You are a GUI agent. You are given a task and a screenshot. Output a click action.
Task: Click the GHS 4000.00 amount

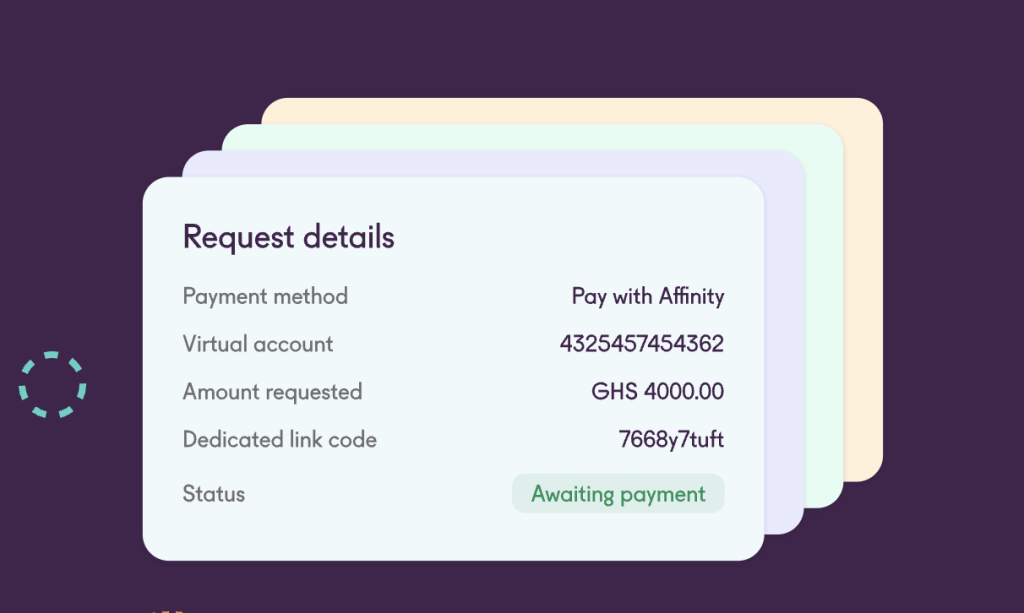(x=657, y=391)
